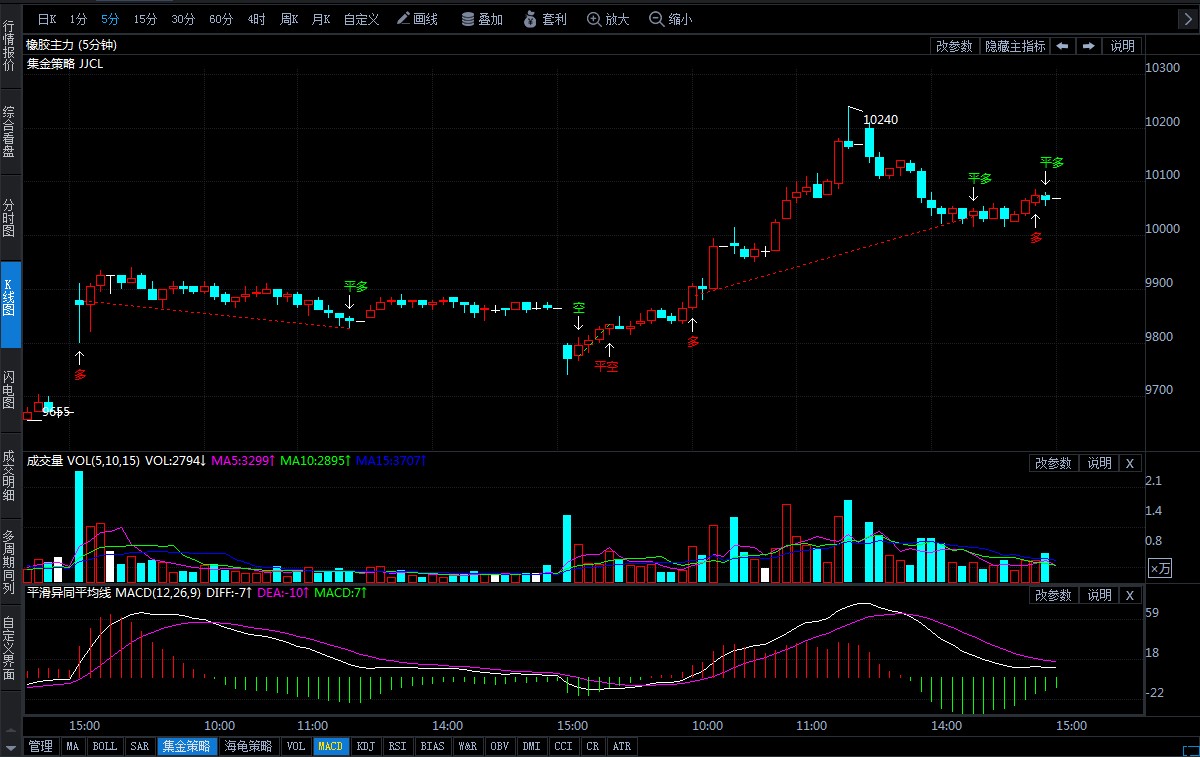Select the RSI indicator tab
Screen dimensions: 1200x757
click(398, 746)
